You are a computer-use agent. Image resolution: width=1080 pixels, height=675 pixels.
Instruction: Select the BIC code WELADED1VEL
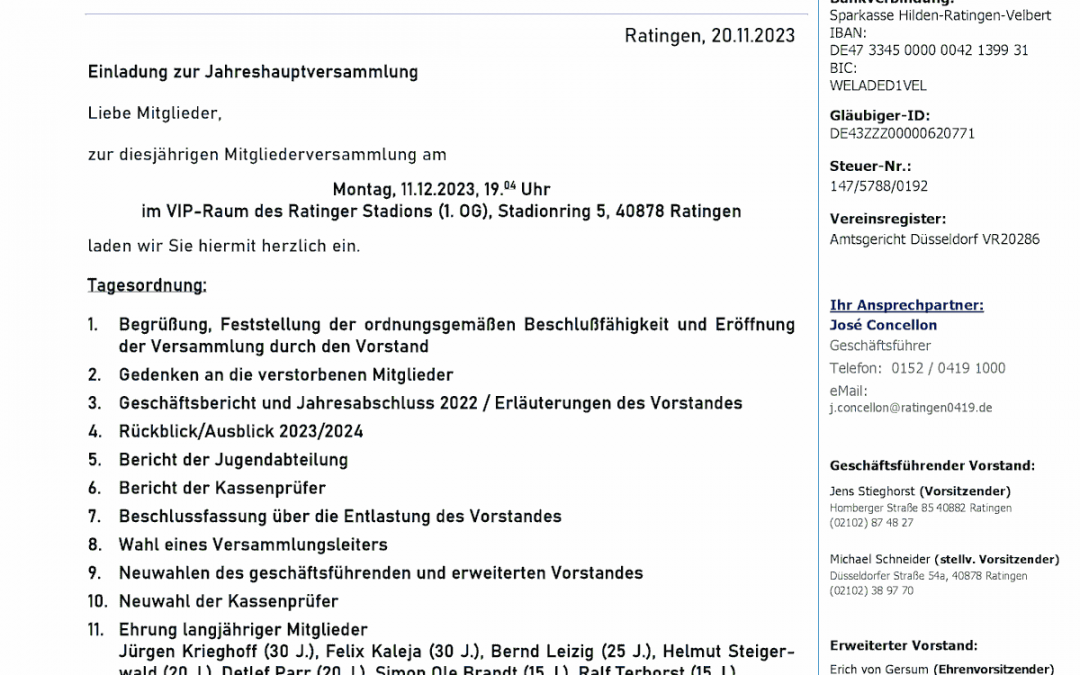pyautogui.click(x=877, y=85)
